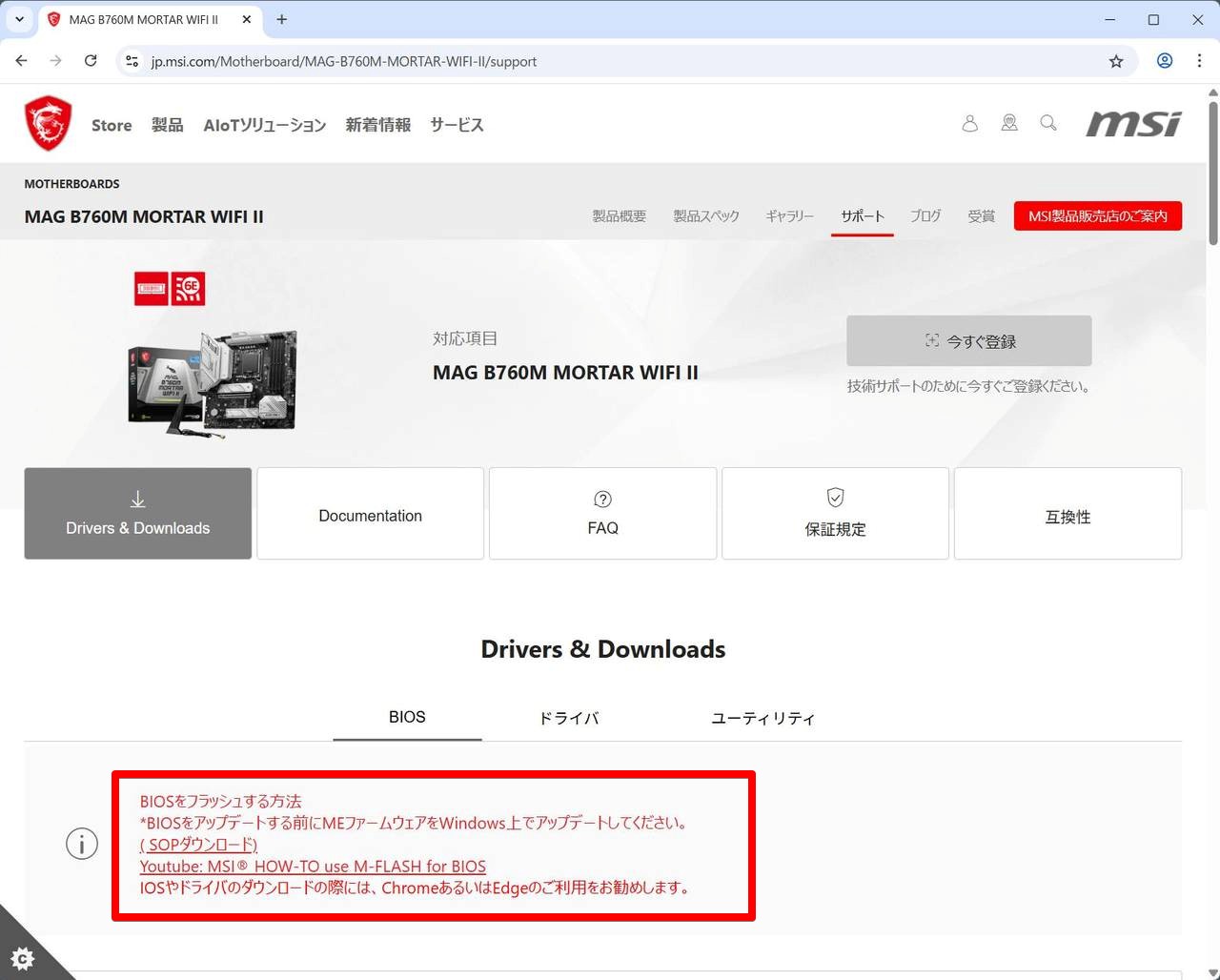Viewport: 1220px width, 980px height.
Task: Open the Store menu
Action: (112, 125)
